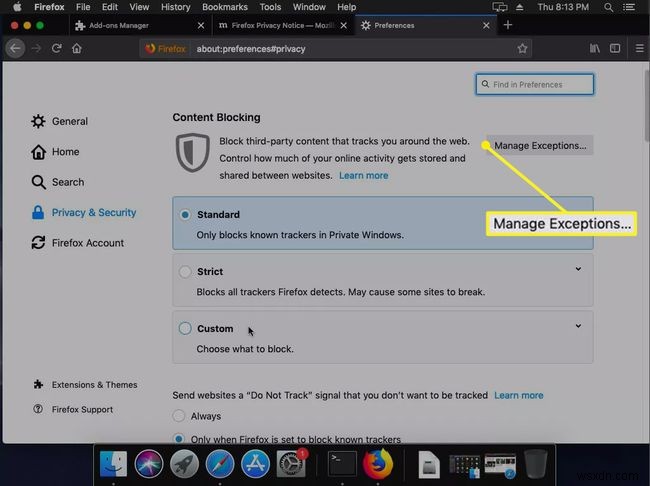The width and height of the screenshot is (650, 486).
Task: Go back using the back arrow button
Action: click(15, 49)
